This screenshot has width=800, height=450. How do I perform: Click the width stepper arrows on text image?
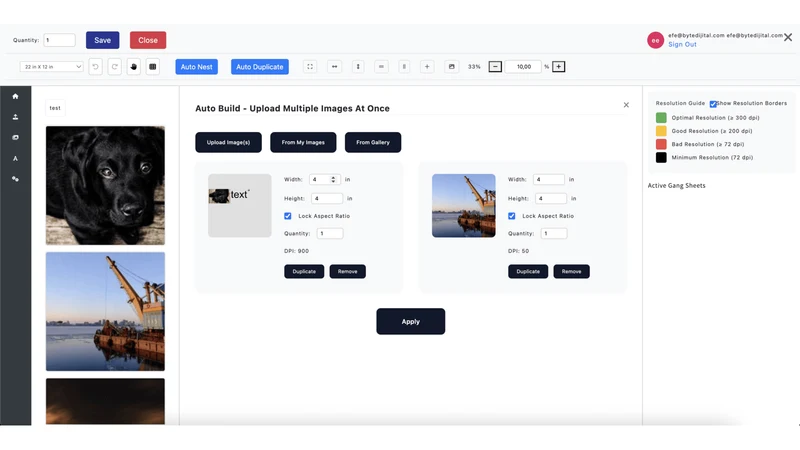point(333,179)
